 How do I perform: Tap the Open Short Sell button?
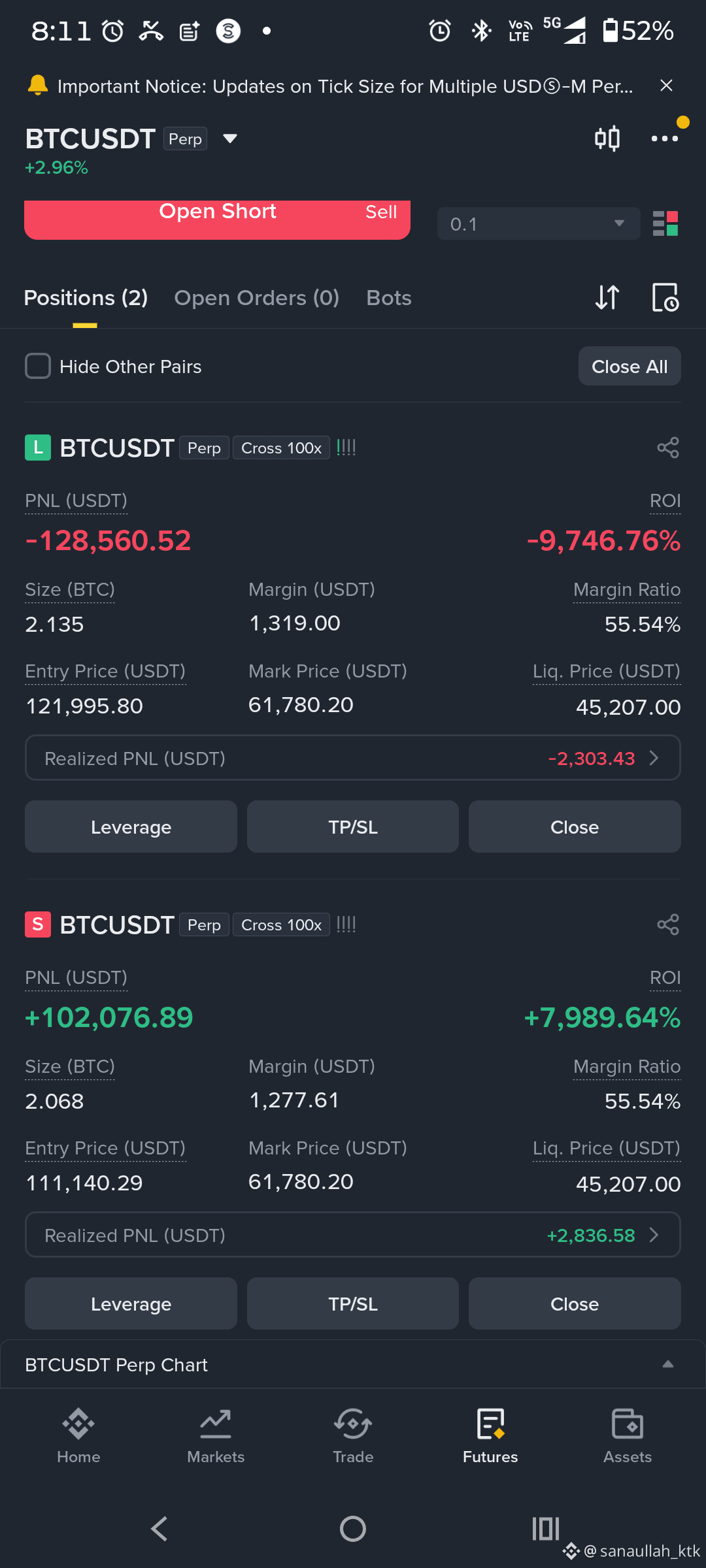pos(217,219)
